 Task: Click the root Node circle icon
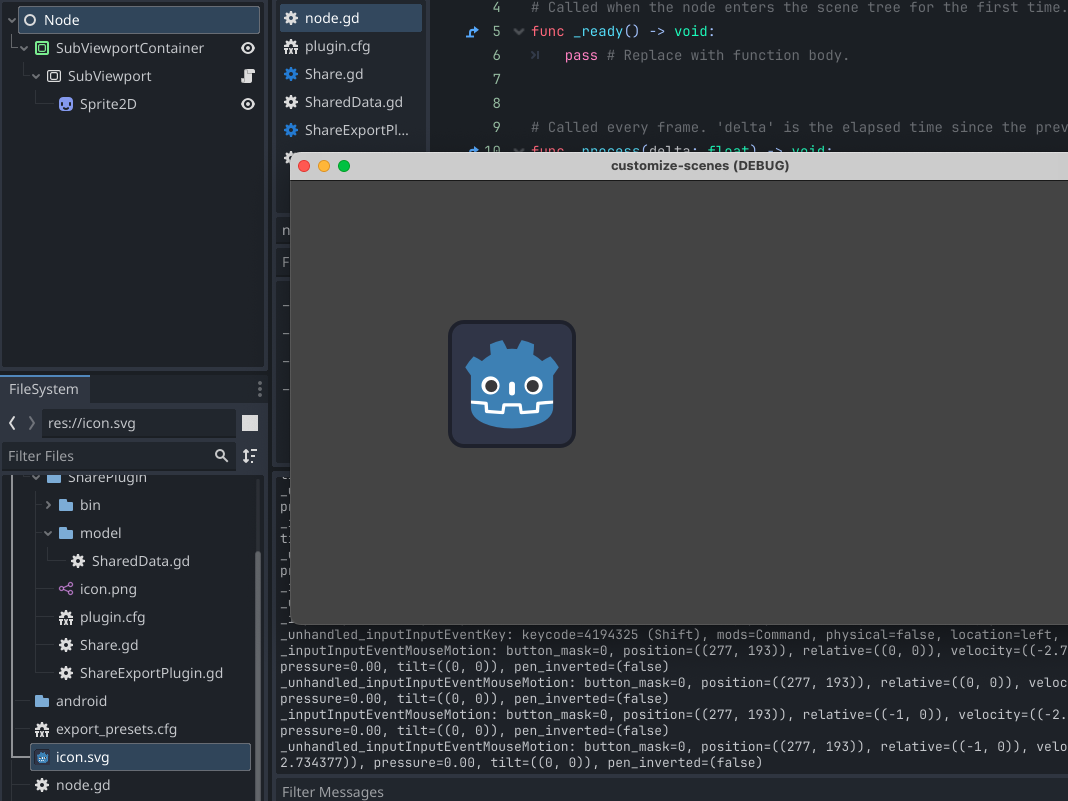[30, 20]
